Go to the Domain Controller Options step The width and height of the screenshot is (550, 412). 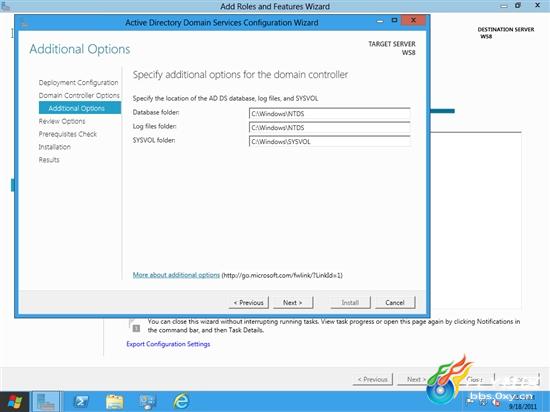tap(79, 95)
